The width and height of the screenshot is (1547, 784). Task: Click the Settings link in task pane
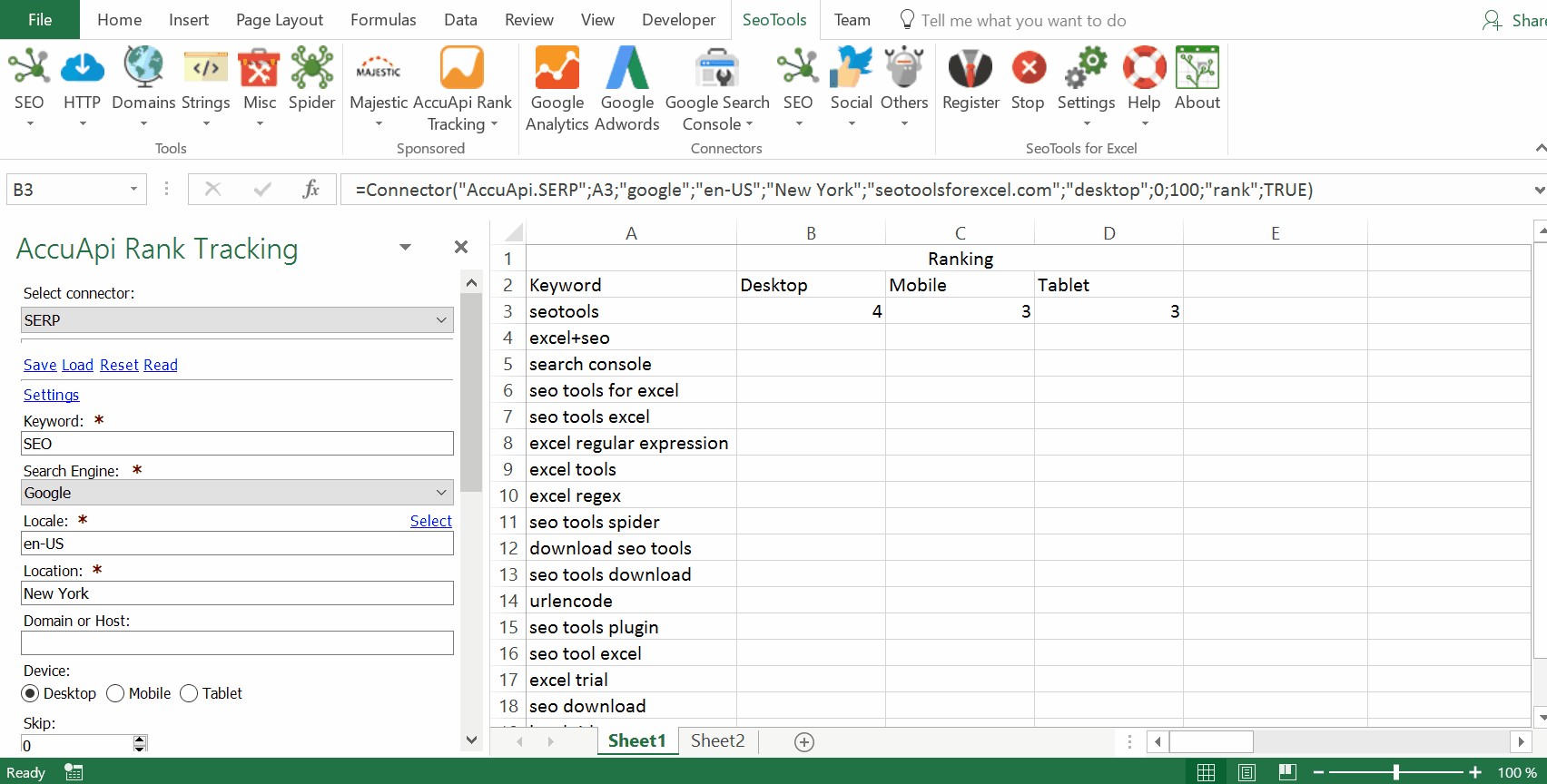point(52,395)
